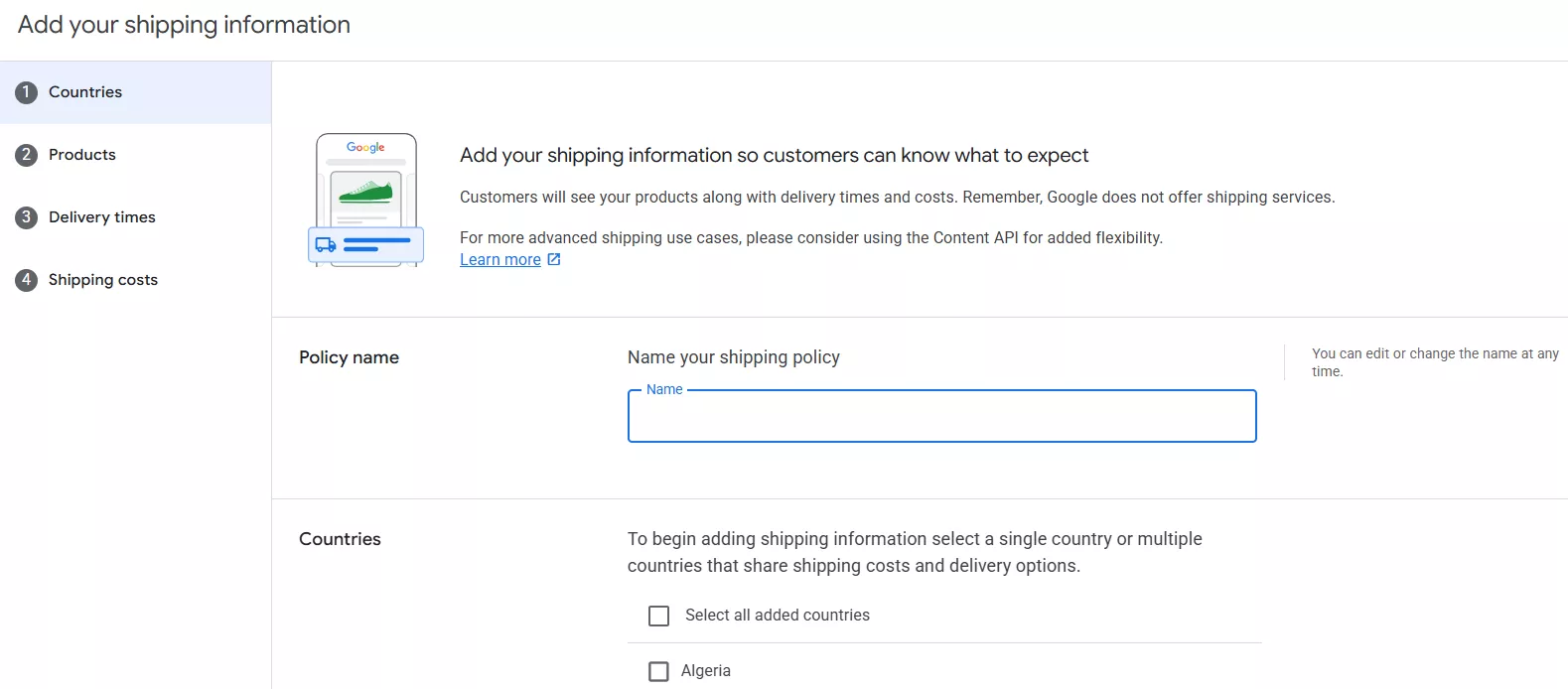
Task: Click the delivery truck icon in the illustration
Action: [x=326, y=244]
